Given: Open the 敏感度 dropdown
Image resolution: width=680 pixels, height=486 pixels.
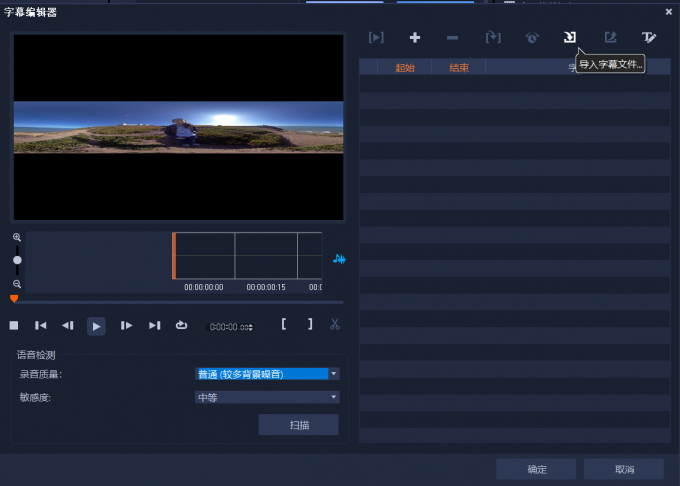Looking at the screenshot, I should pos(334,397).
